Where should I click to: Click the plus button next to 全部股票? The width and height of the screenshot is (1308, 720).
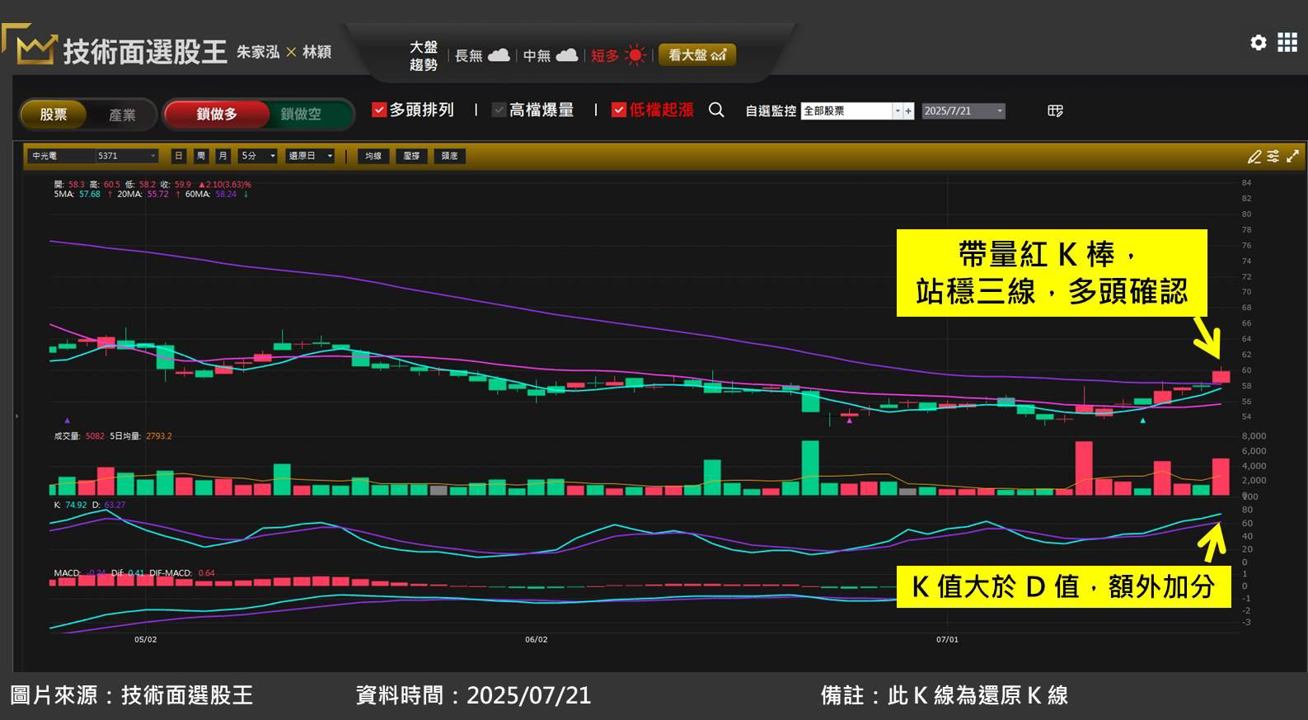click(x=909, y=111)
